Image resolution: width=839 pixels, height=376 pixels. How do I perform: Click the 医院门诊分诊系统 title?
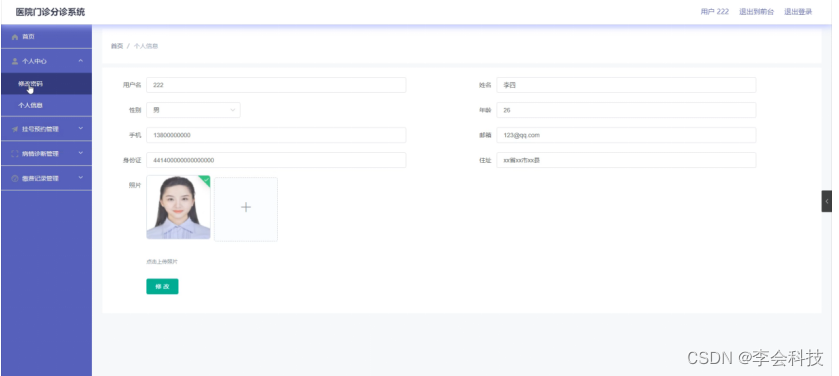tap(50, 12)
